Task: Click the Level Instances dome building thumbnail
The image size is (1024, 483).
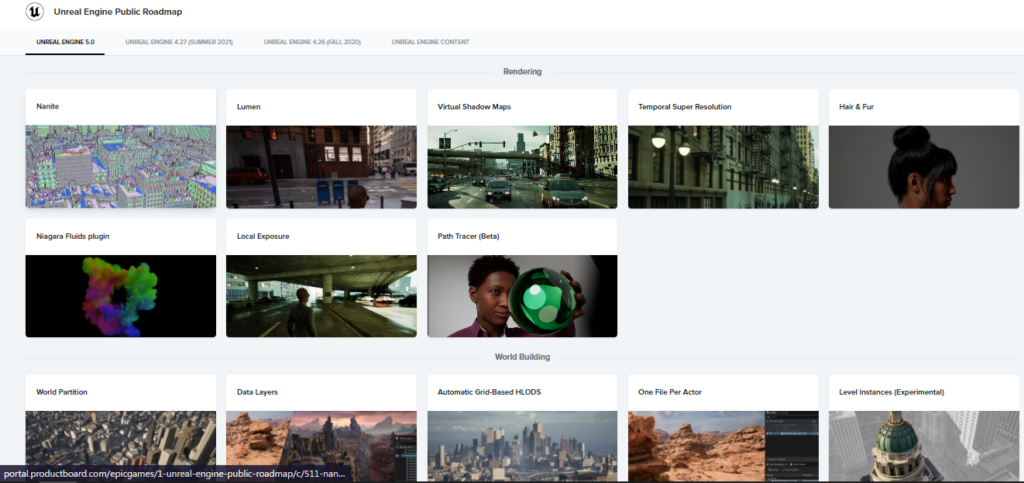Action: (924, 446)
